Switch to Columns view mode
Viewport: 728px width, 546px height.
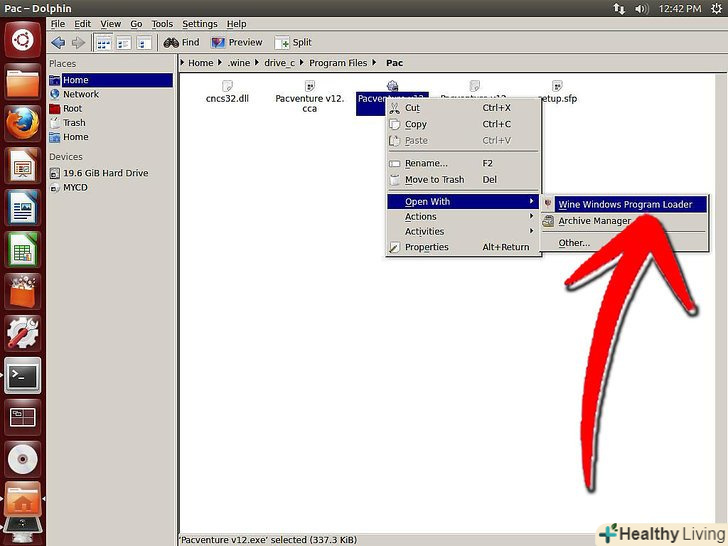(x=144, y=43)
